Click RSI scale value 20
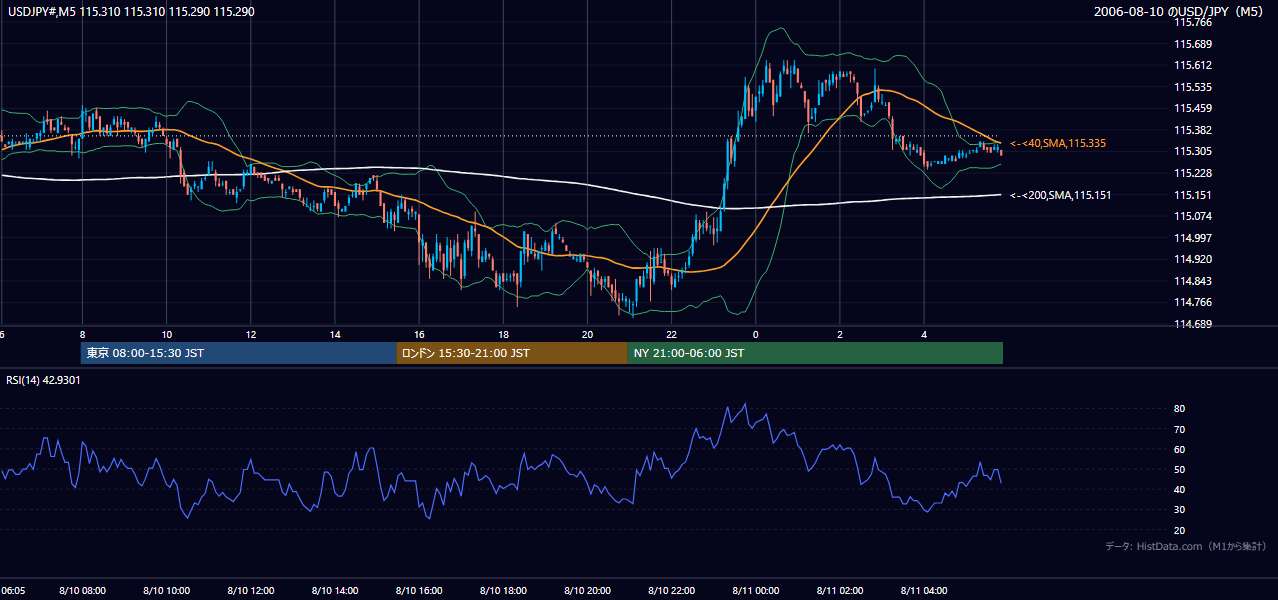 1180,530
